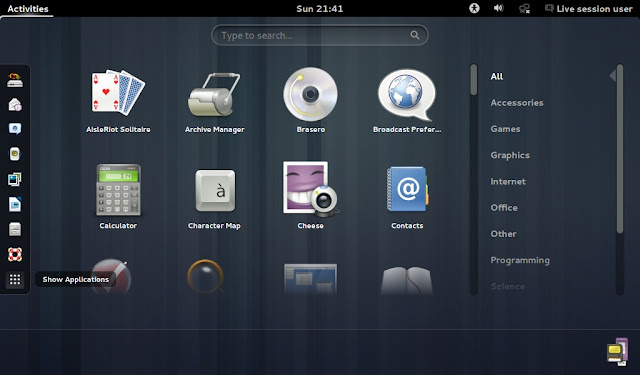Open the chat bubble icon in dock

point(15,129)
